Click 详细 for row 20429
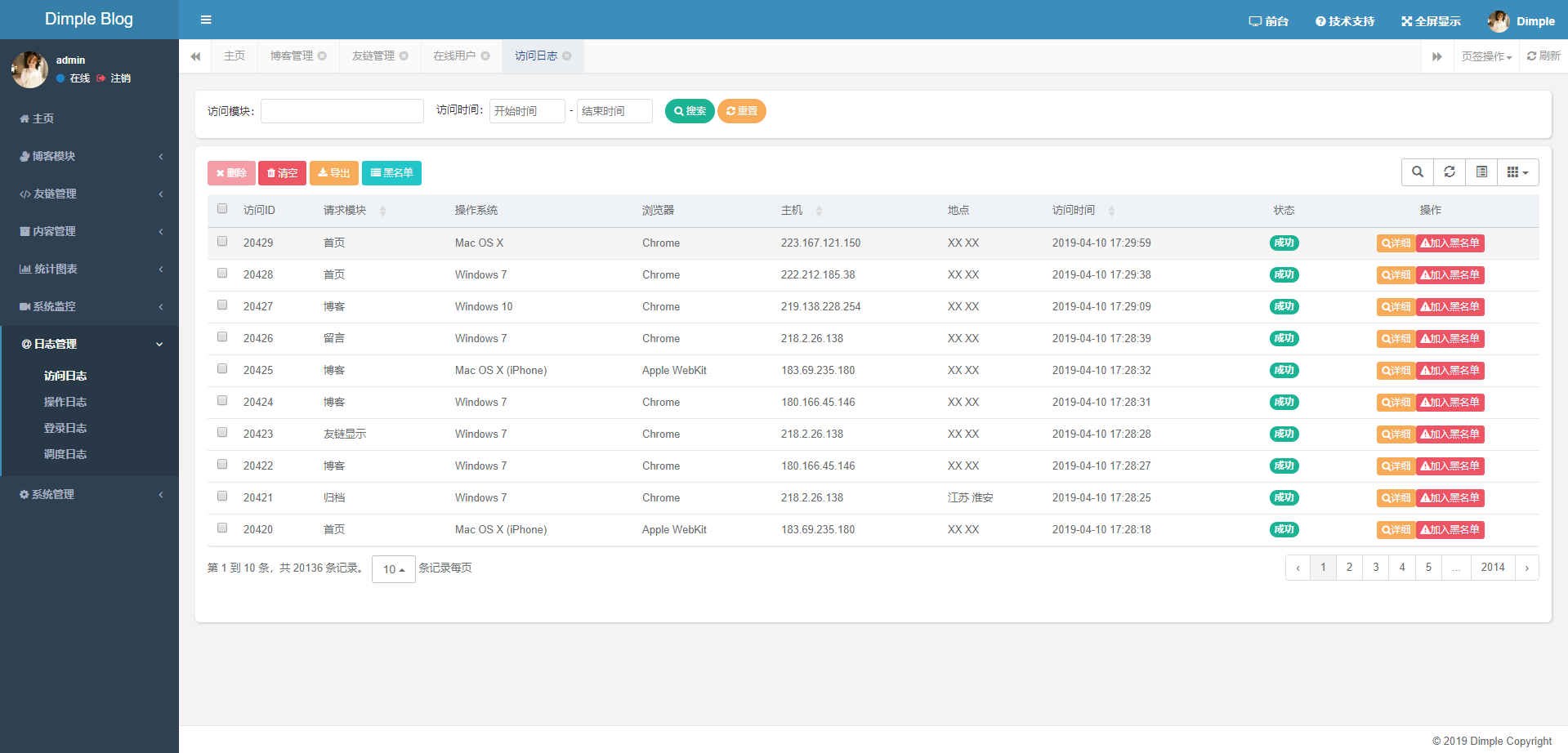This screenshot has width=1568, height=753. tap(1396, 243)
